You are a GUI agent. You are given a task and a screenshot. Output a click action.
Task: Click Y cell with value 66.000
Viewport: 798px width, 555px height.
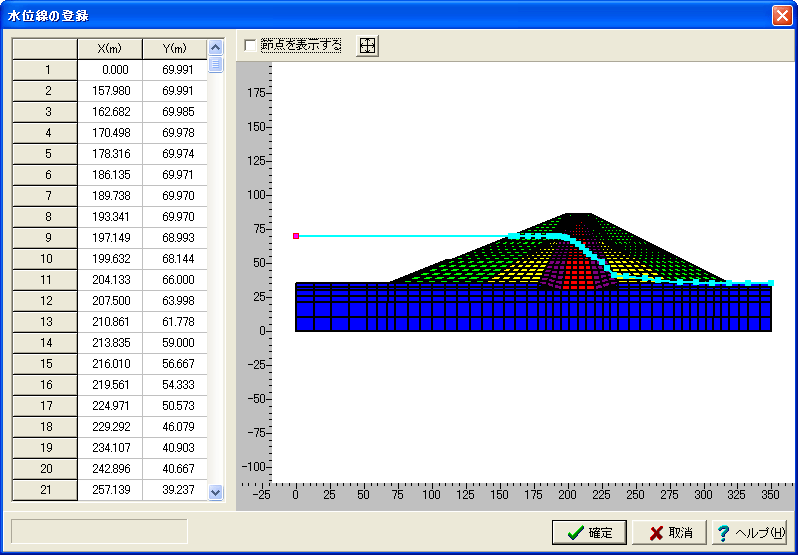coord(175,280)
